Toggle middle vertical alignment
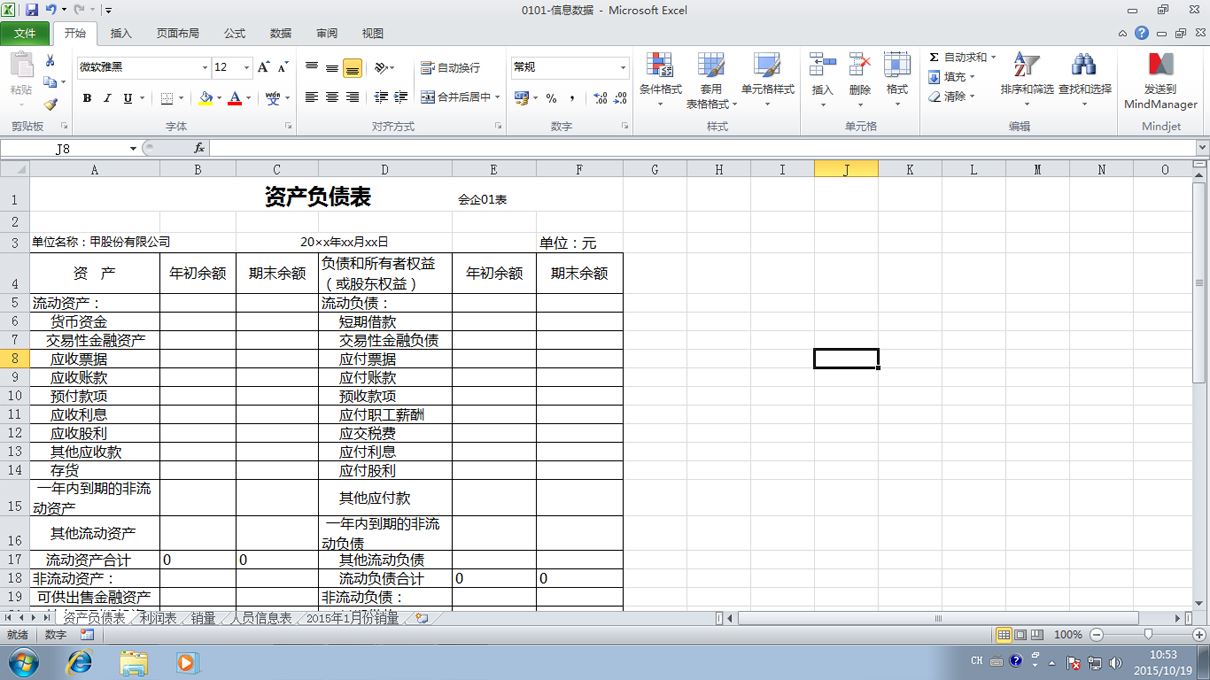 [332, 68]
